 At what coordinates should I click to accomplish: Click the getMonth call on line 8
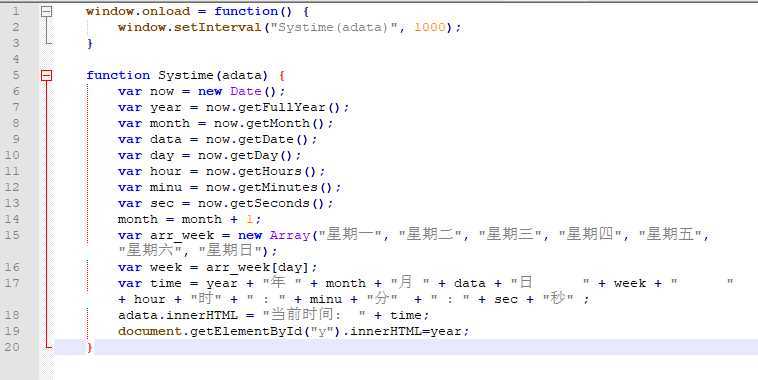277,123
